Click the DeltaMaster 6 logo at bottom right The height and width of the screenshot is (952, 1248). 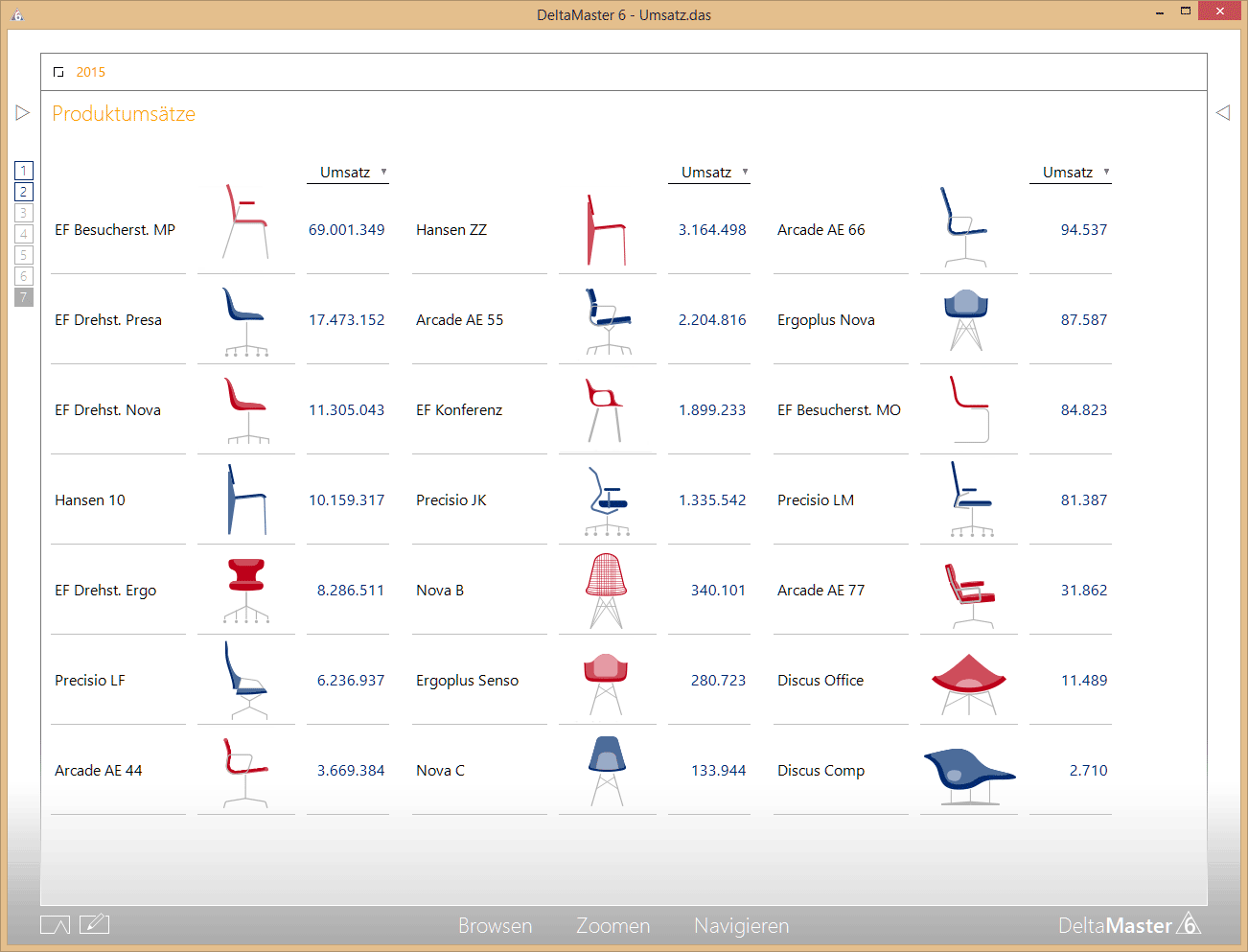click(x=1128, y=925)
